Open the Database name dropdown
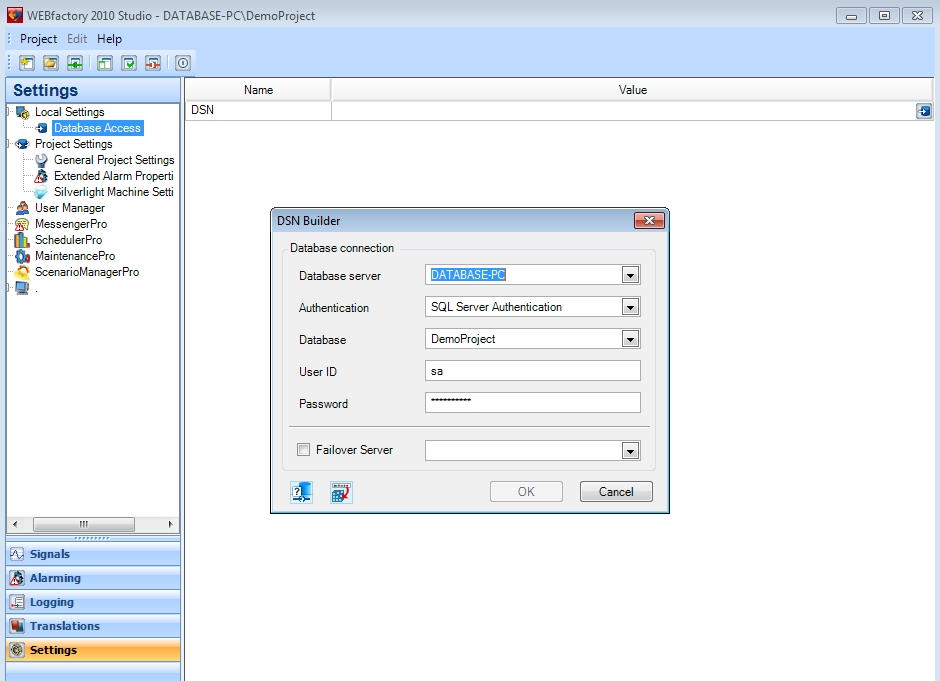Screen dimensions: 940x681 630,339
